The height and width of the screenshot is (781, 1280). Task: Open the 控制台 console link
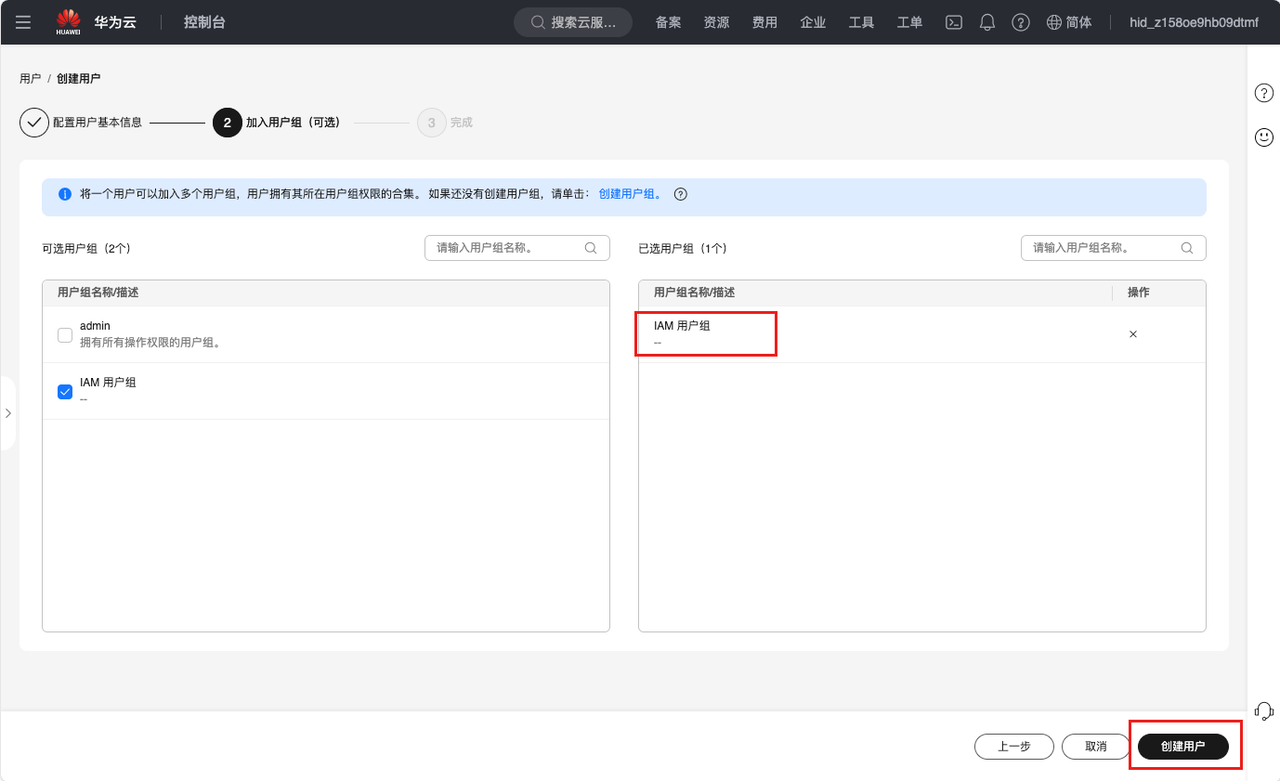(x=205, y=22)
